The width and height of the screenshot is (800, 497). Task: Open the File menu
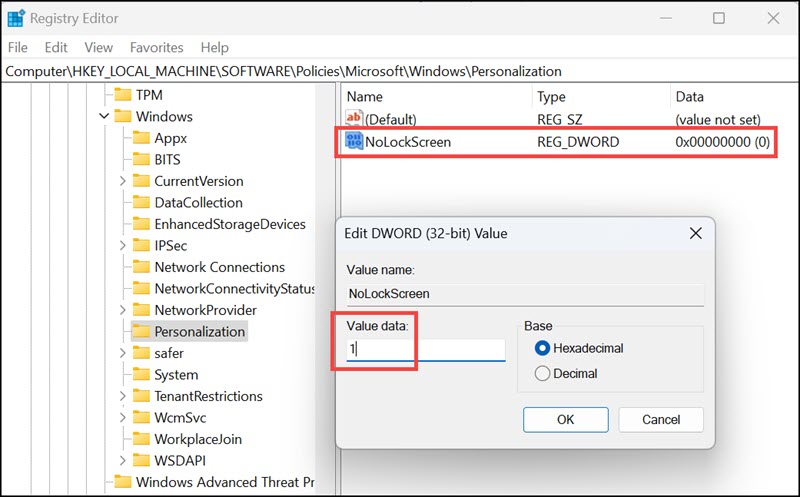[x=18, y=47]
